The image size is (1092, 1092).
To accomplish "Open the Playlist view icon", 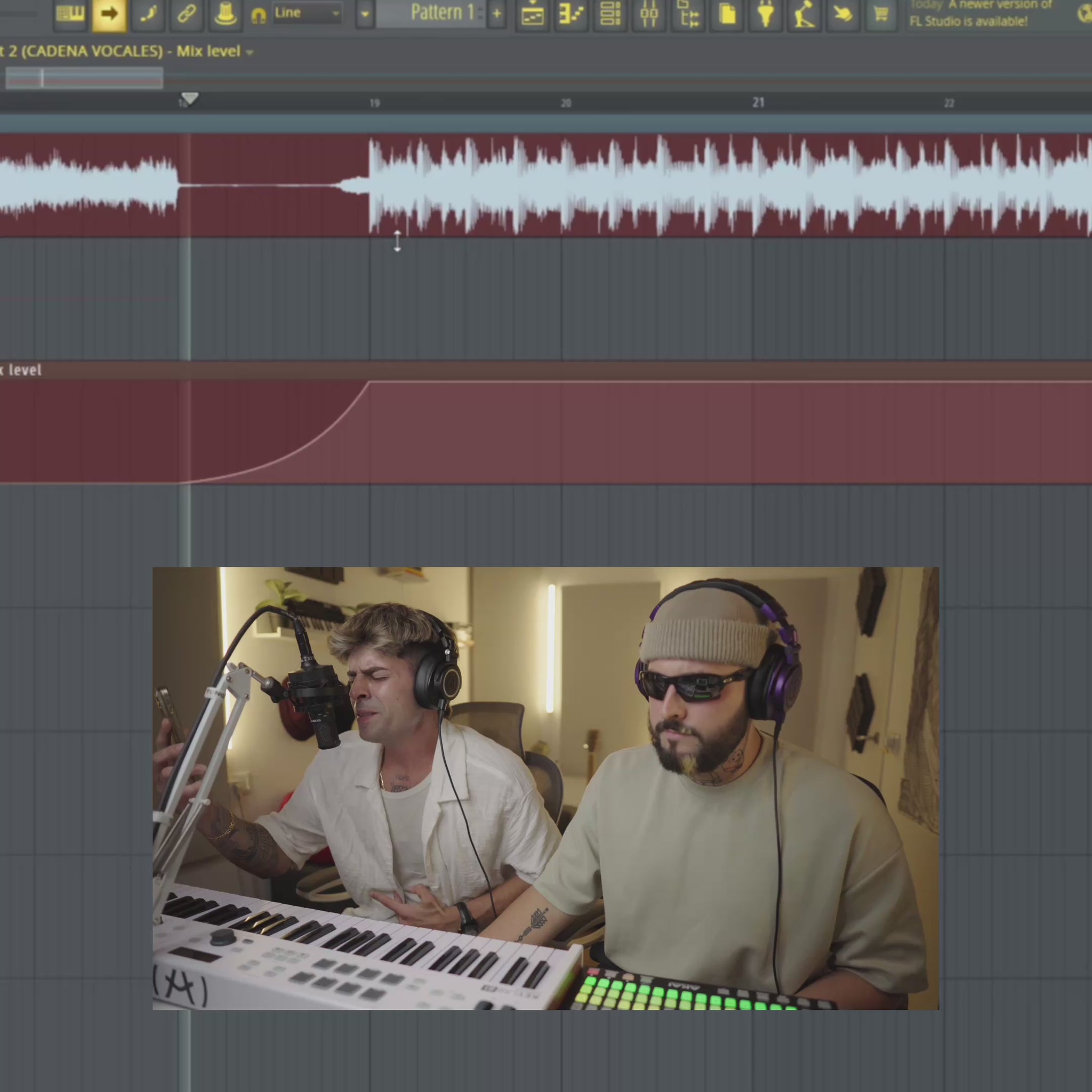I will tap(533, 14).
